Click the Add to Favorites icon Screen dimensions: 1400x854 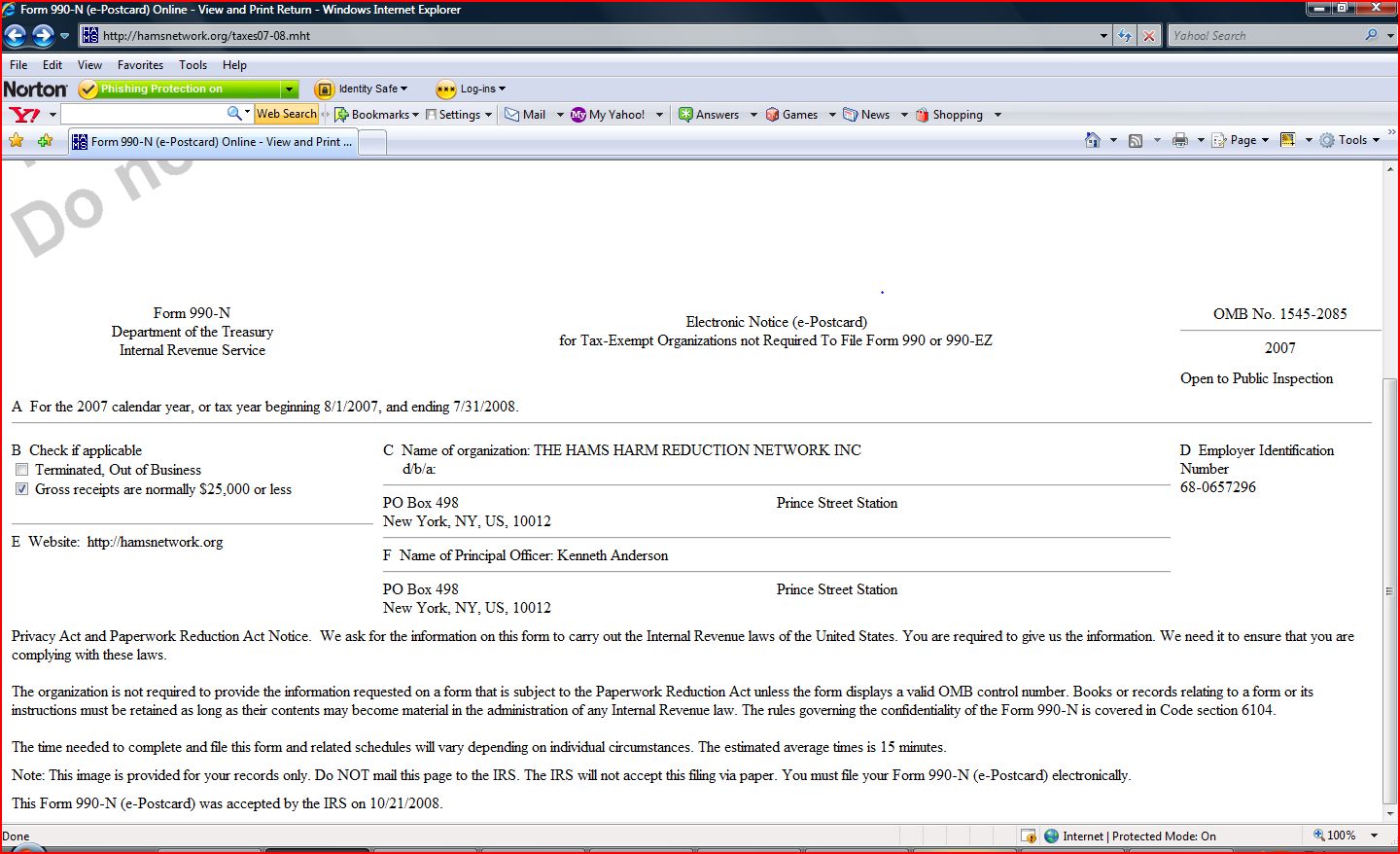coord(45,141)
